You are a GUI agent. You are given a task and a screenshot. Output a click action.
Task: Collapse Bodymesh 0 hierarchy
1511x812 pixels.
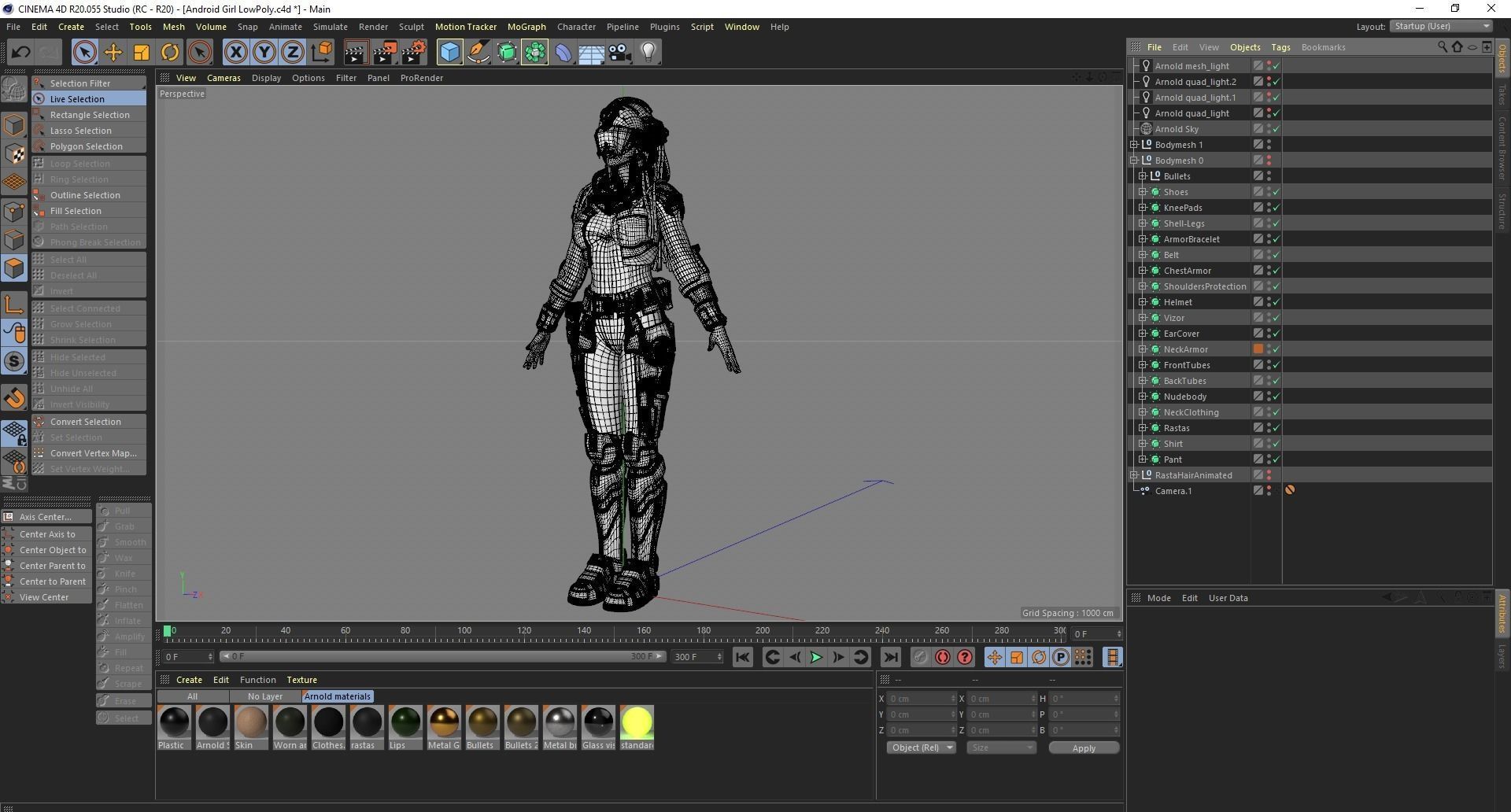[x=1134, y=161]
